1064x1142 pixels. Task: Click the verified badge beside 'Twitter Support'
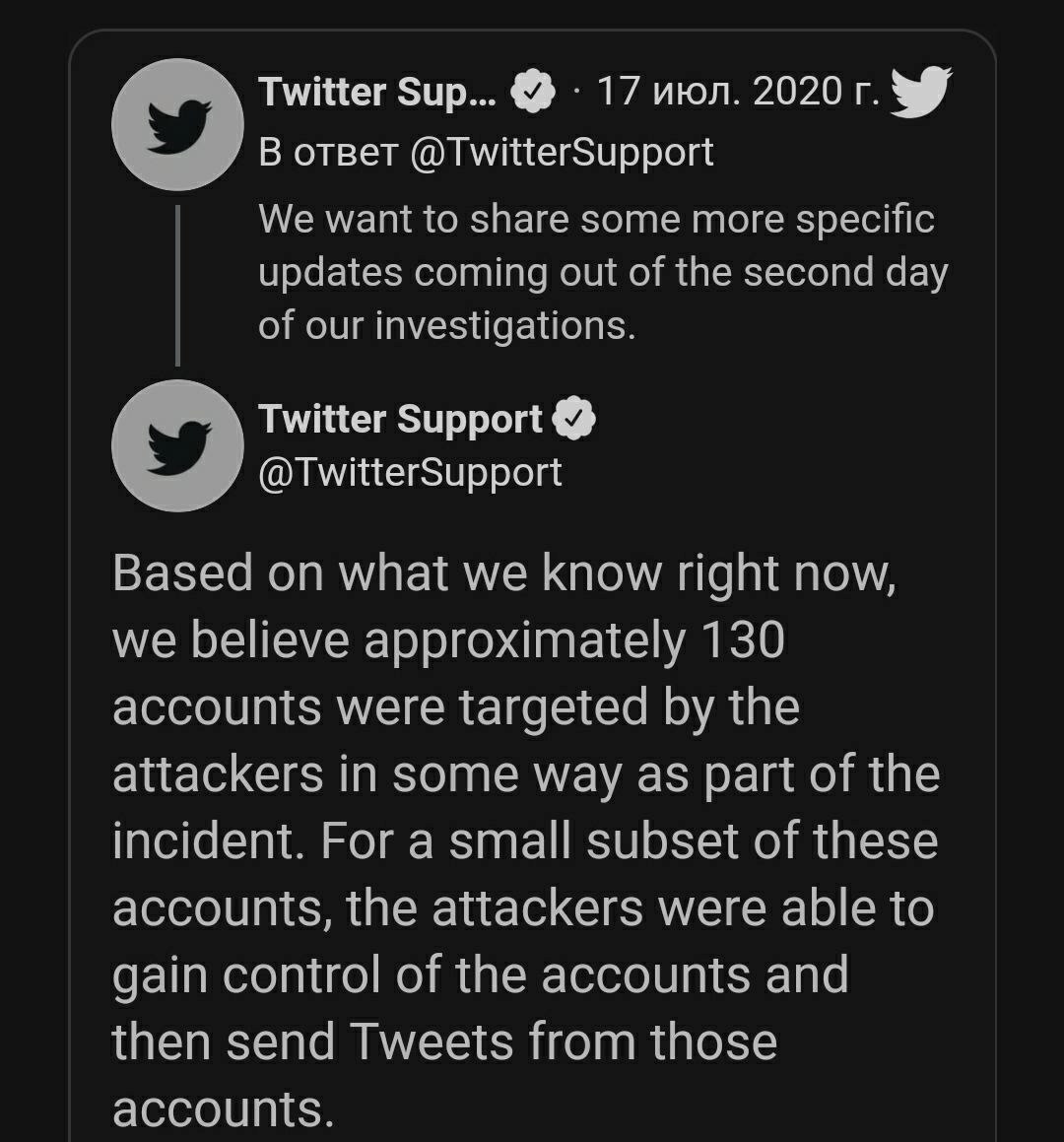pos(574,419)
